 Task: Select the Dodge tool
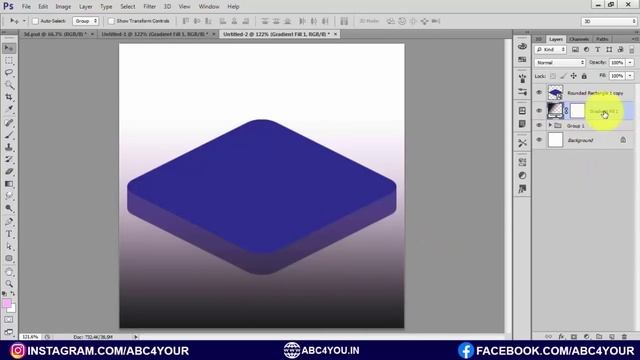tap(9, 208)
